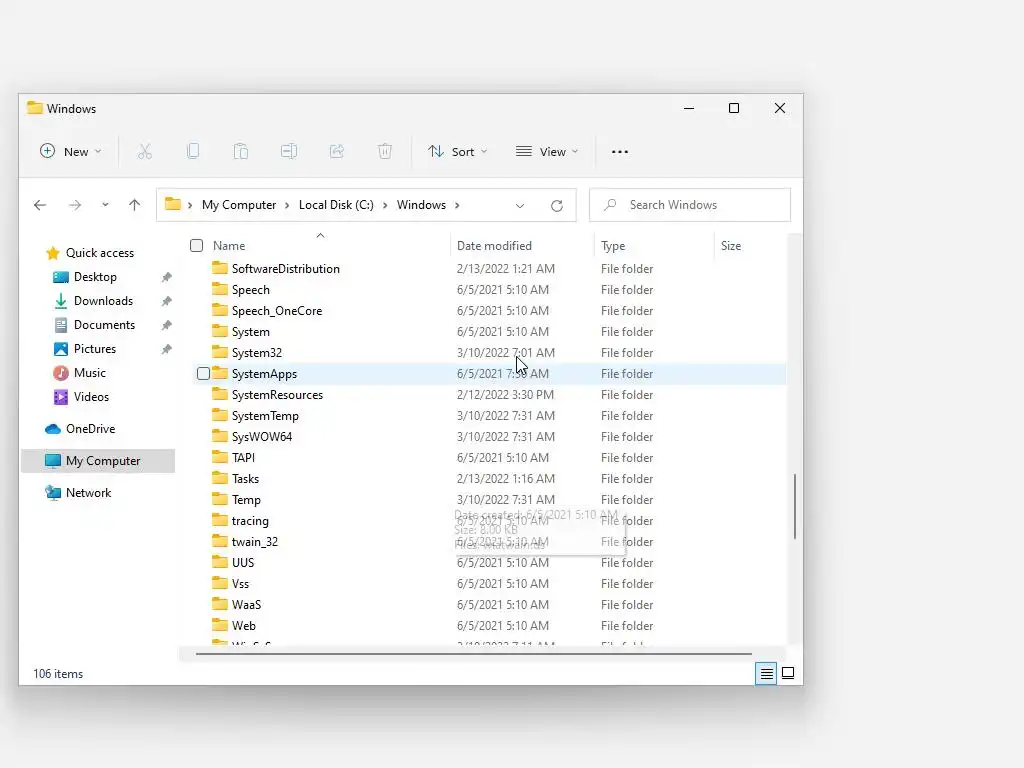1024x768 pixels.
Task: Click the pin icon next to Downloads
Action: [167, 301]
